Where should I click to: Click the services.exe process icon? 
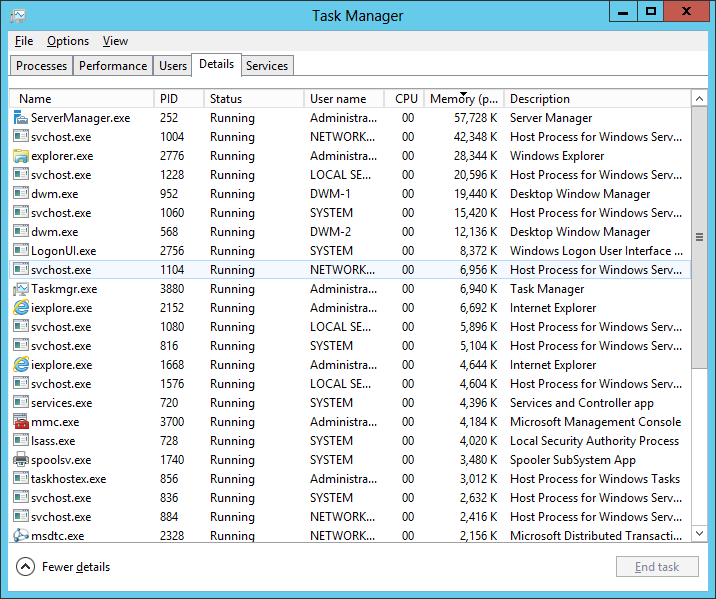tap(21, 403)
